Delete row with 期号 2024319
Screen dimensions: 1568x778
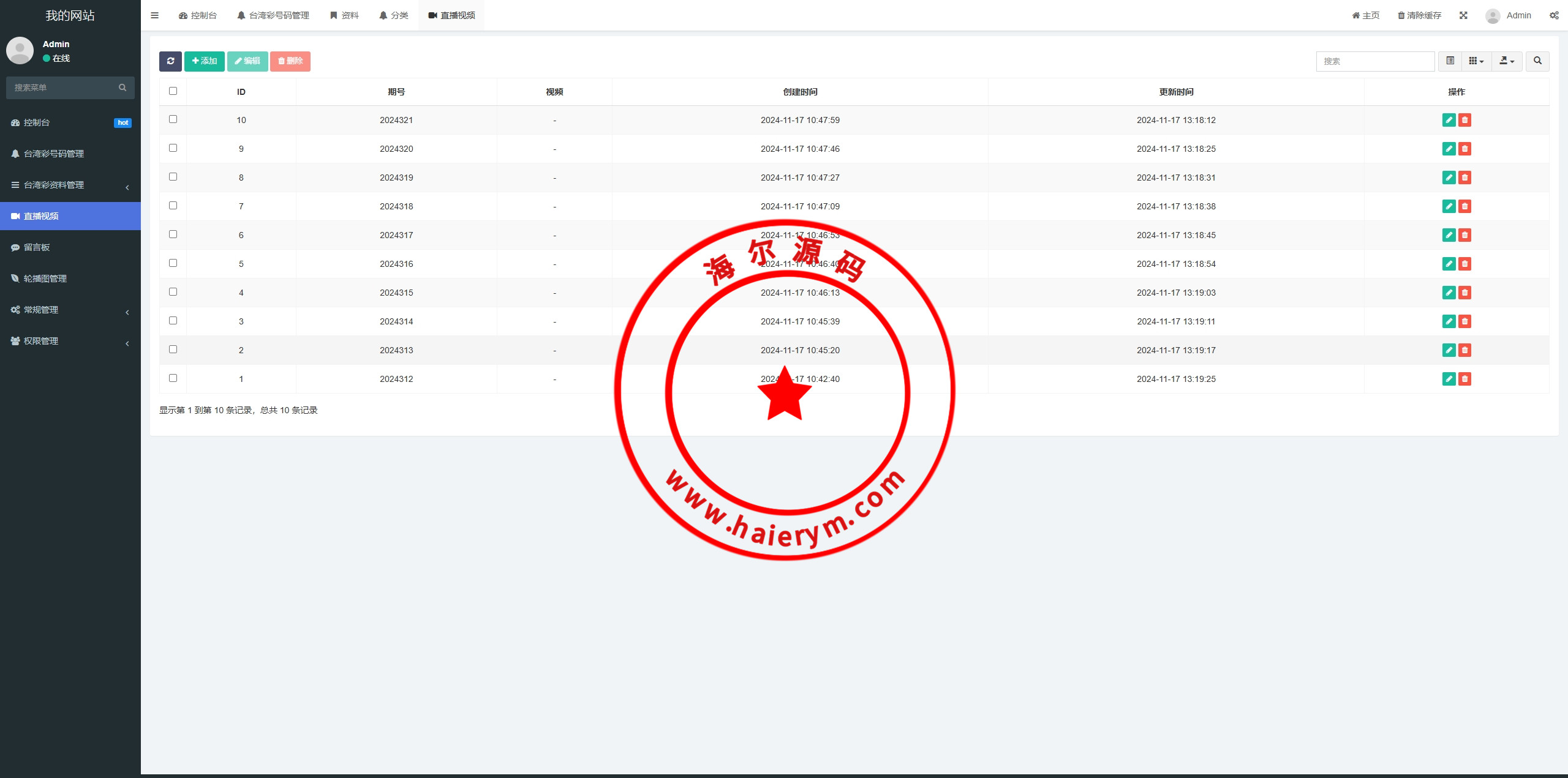pos(1464,178)
